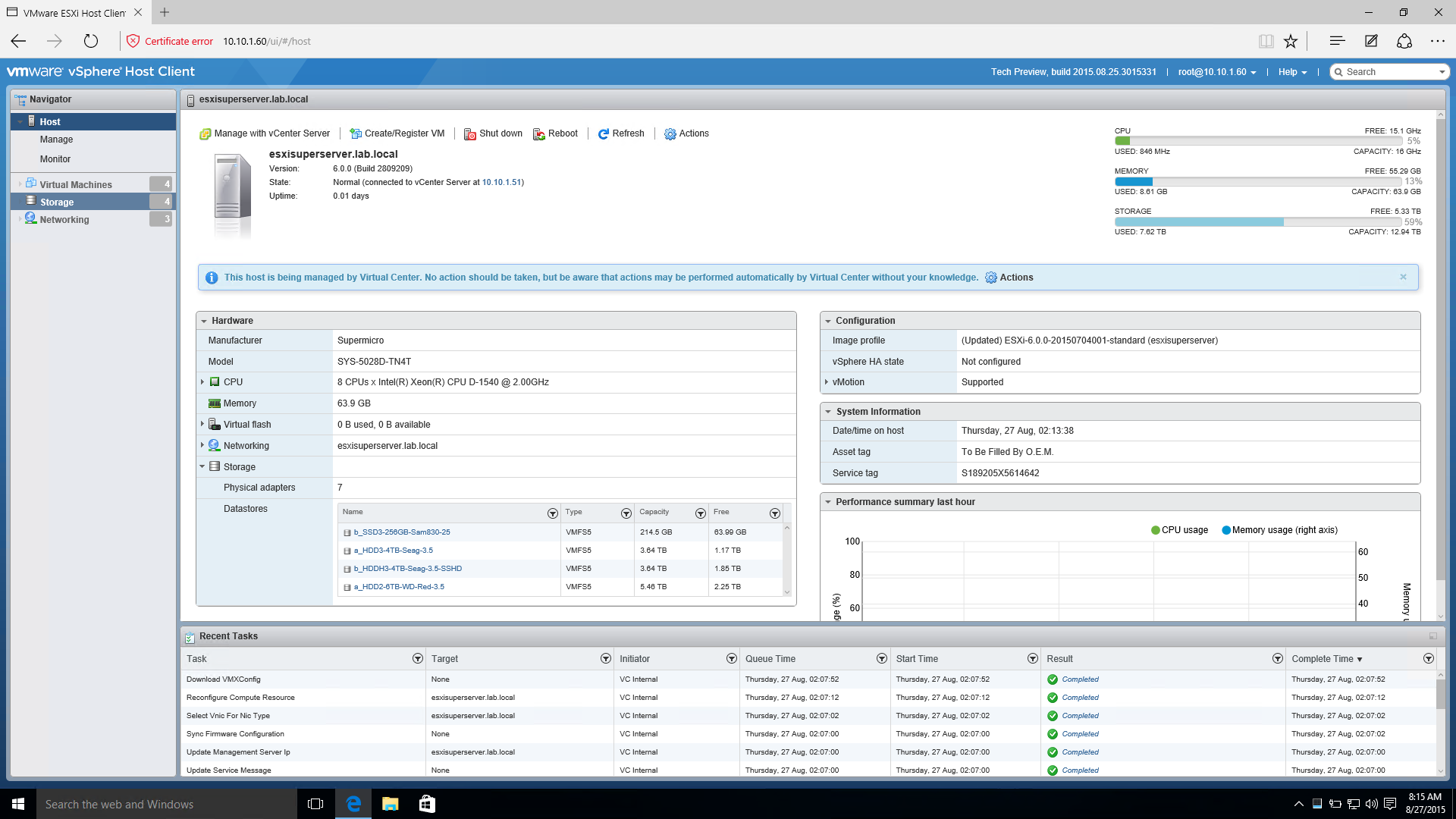Open datastore b_HDDH3-4TB-Seag-3.5-SSHD
The height and width of the screenshot is (819, 1456).
[408, 569]
